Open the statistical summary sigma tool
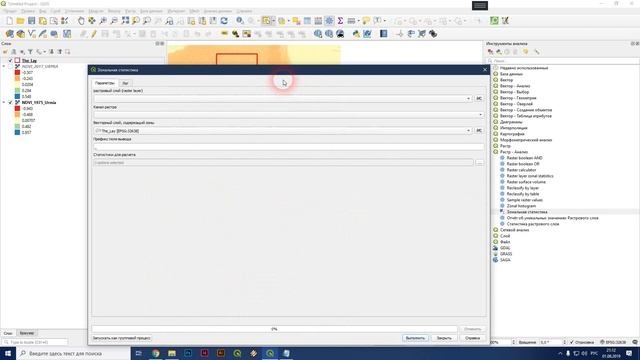 [x=340, y=21]
